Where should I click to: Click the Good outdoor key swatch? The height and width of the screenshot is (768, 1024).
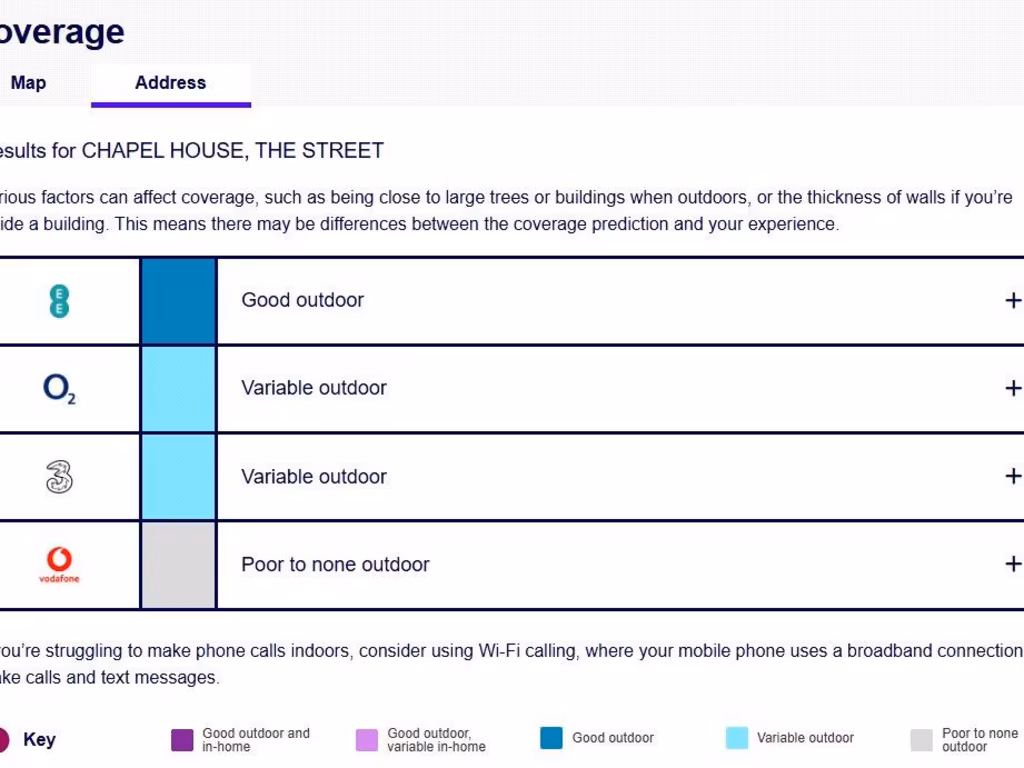point(552,738)
